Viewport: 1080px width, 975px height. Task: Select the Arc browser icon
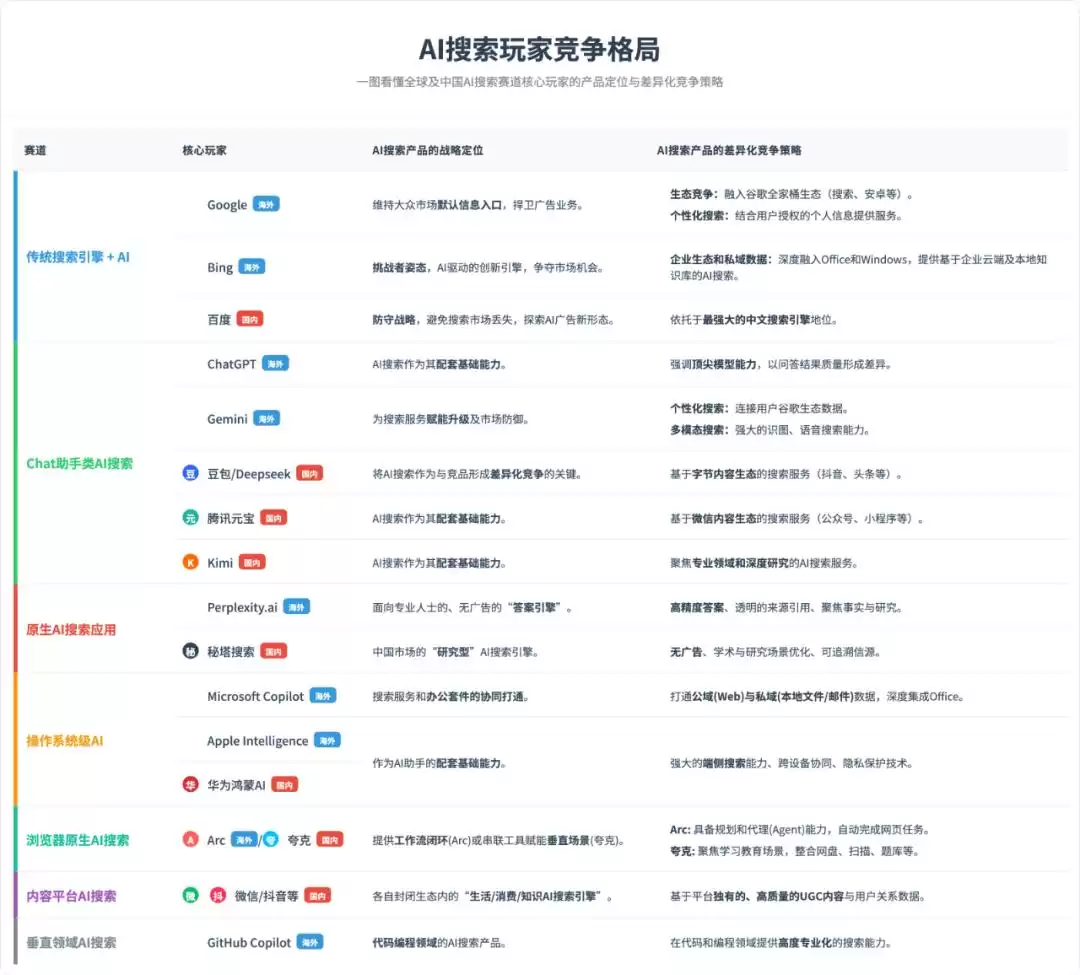pyautogui.click(x=190, y=840)
